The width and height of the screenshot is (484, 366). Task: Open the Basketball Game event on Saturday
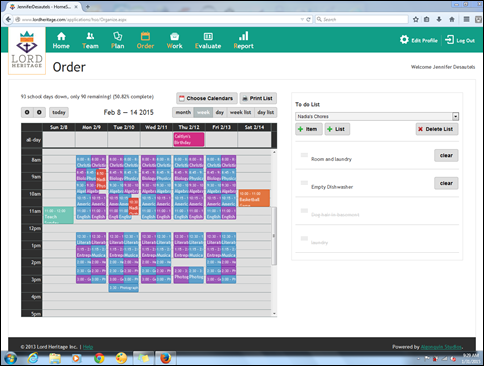(254, 198)
